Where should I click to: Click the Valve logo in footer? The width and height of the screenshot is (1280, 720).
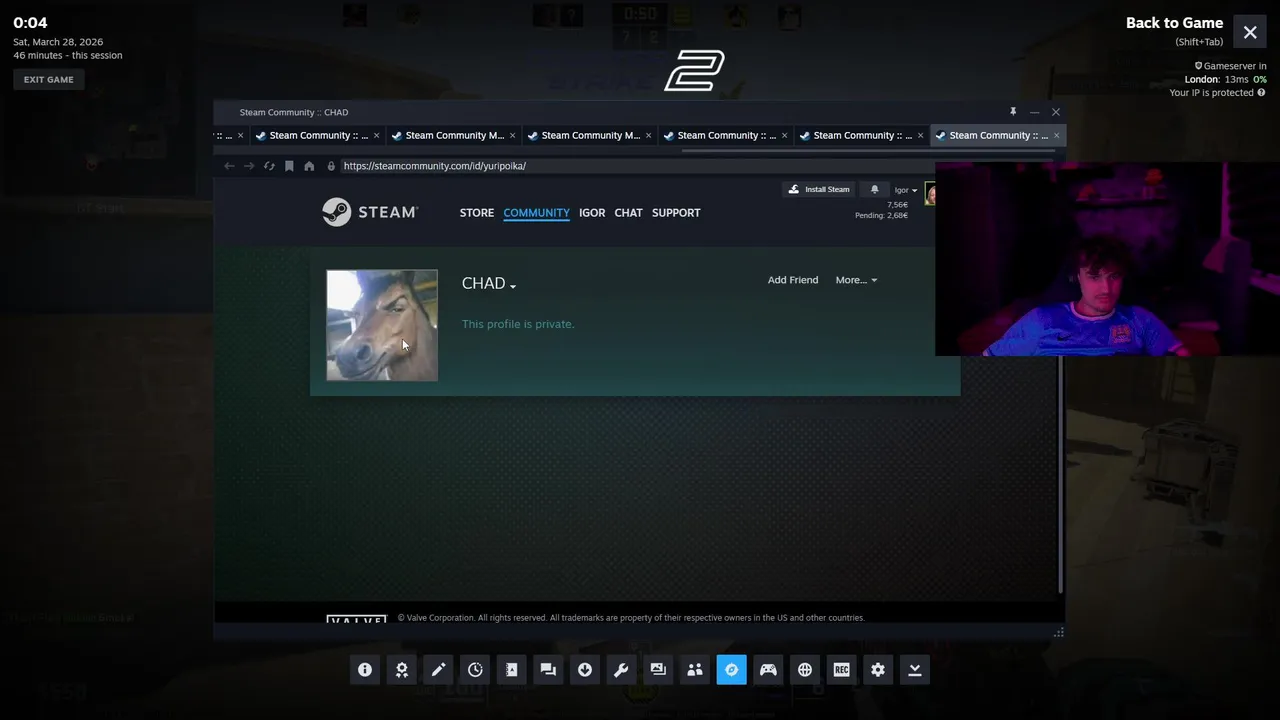coord(356,620)
